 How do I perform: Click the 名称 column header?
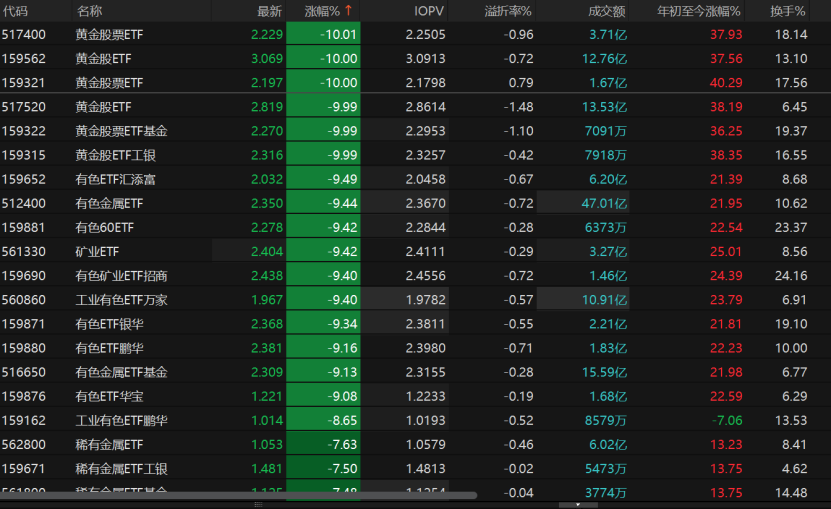[x=89, y=11]
